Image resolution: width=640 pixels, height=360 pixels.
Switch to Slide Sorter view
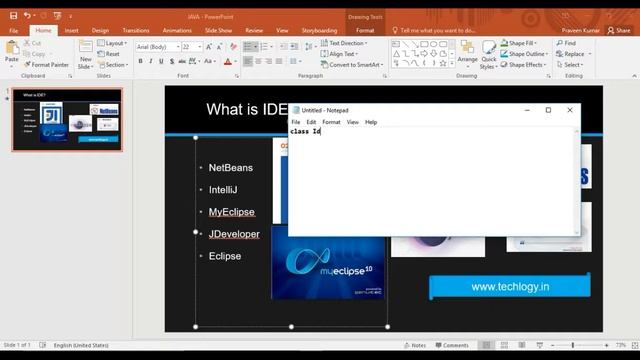coord(504,345)
